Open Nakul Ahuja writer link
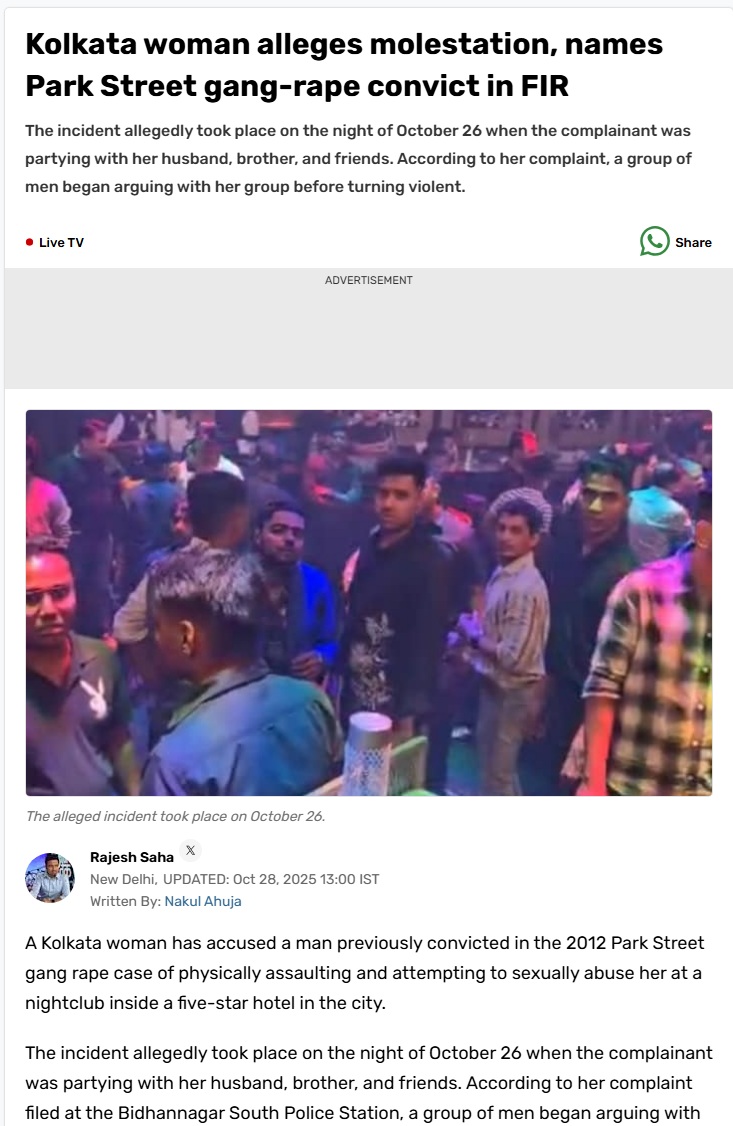Viewport: 733px width, 1126px height. [x=202, y=901]
